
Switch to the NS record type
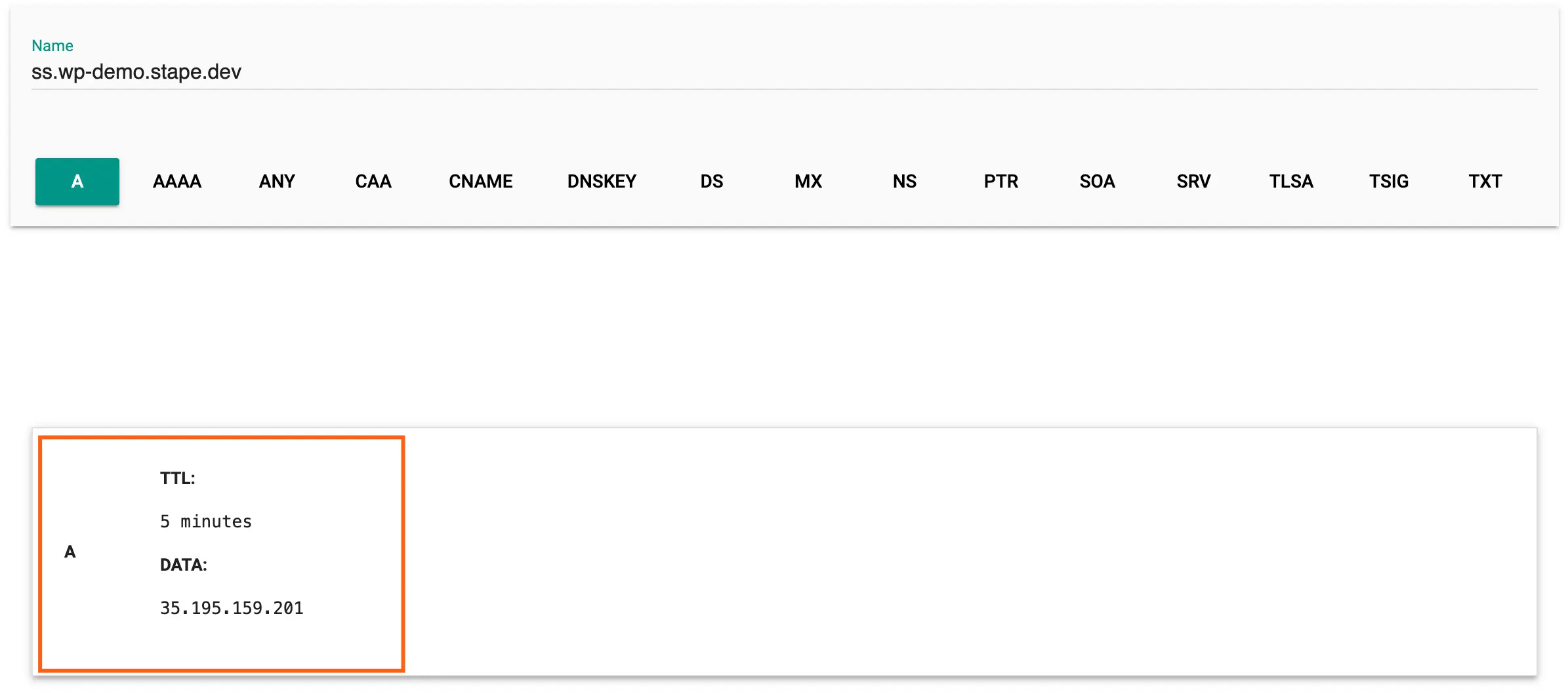click(x=905, y=182)
